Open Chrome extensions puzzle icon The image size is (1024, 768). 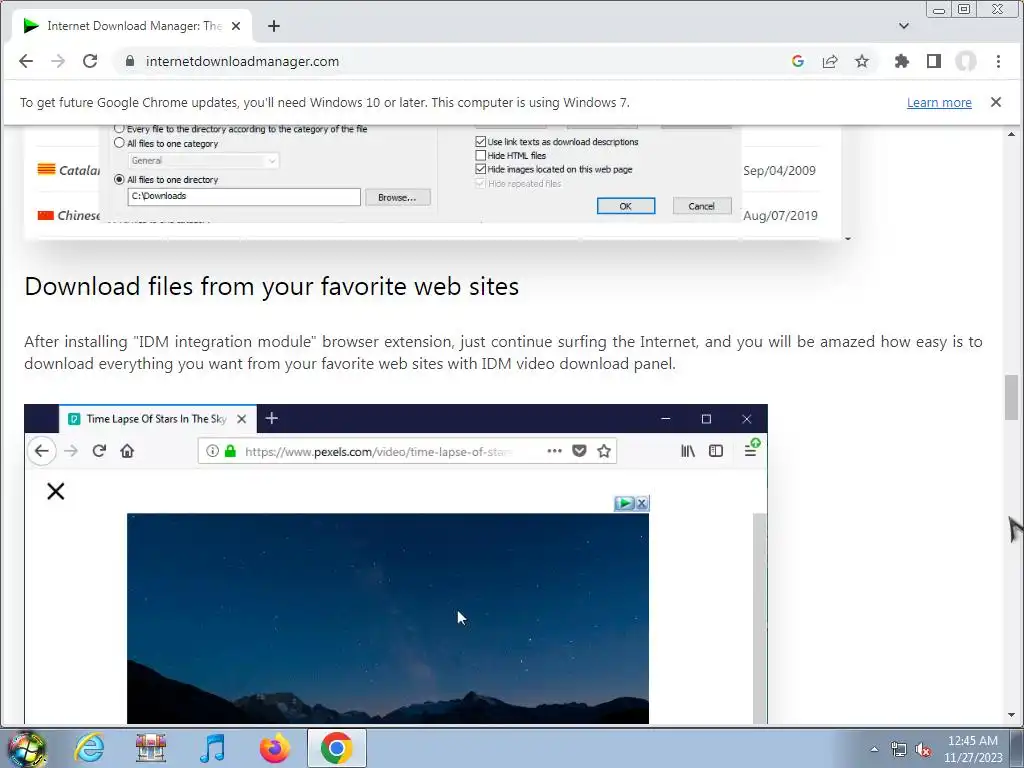click(x=902, y=61)
